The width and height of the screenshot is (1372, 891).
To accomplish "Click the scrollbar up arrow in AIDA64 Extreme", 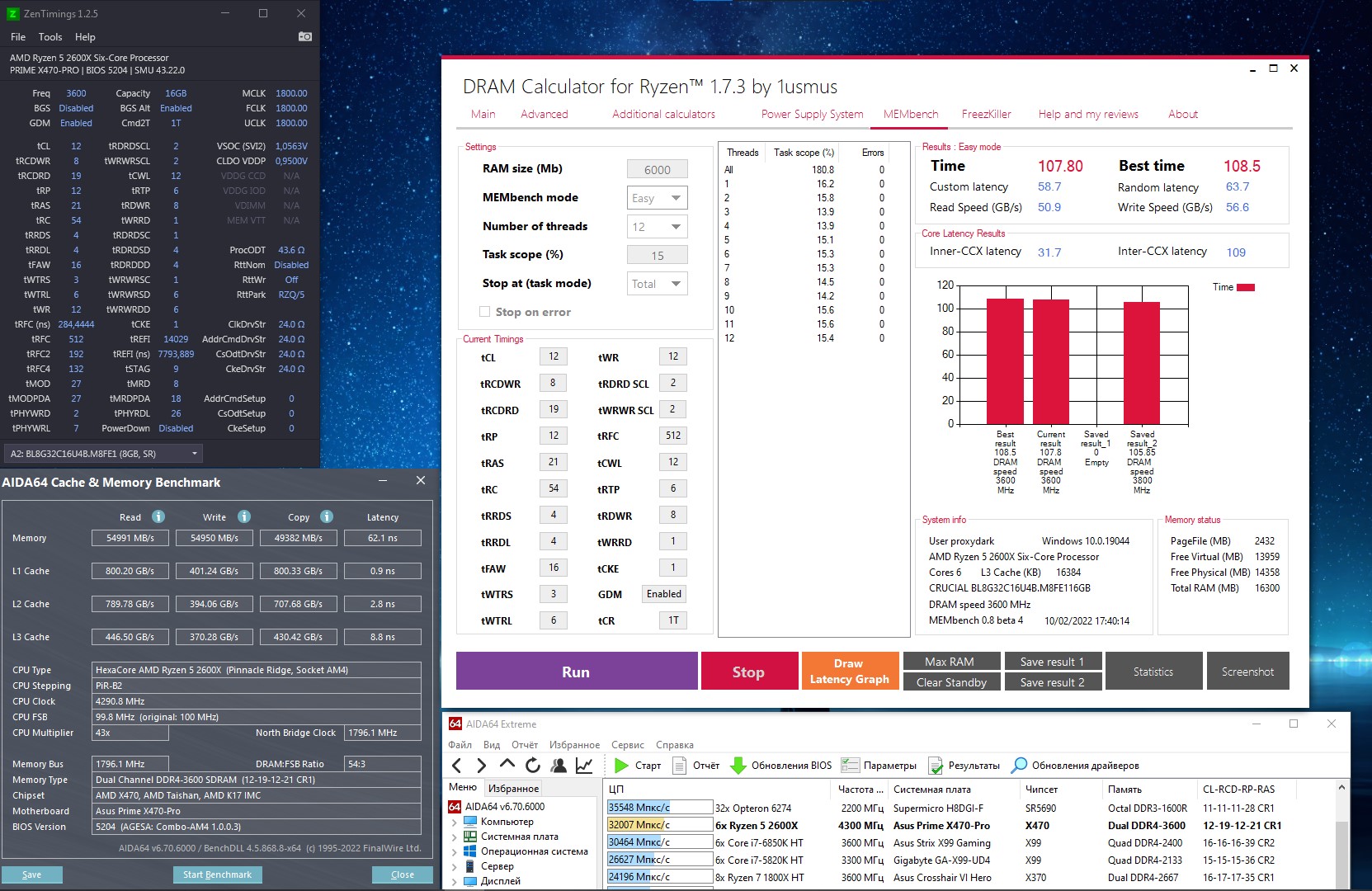I will pyautogui.click(x=1342, y=789).
